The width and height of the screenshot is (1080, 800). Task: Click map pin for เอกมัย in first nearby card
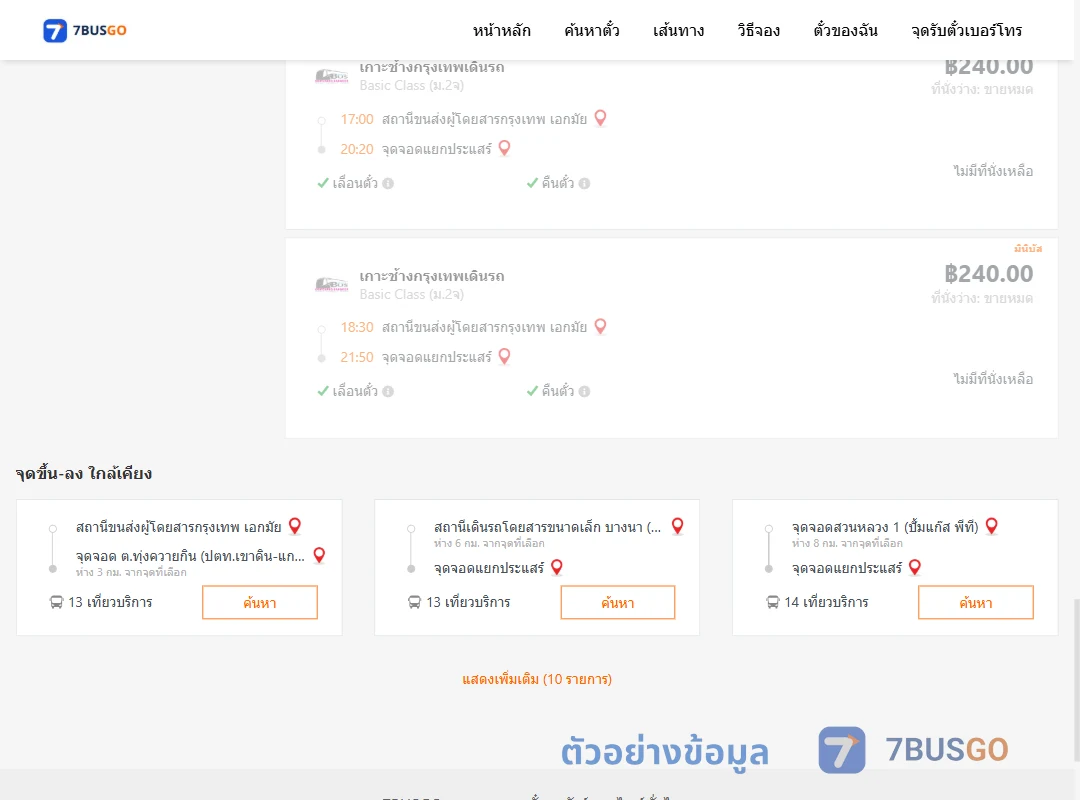(x=295, y=526)
